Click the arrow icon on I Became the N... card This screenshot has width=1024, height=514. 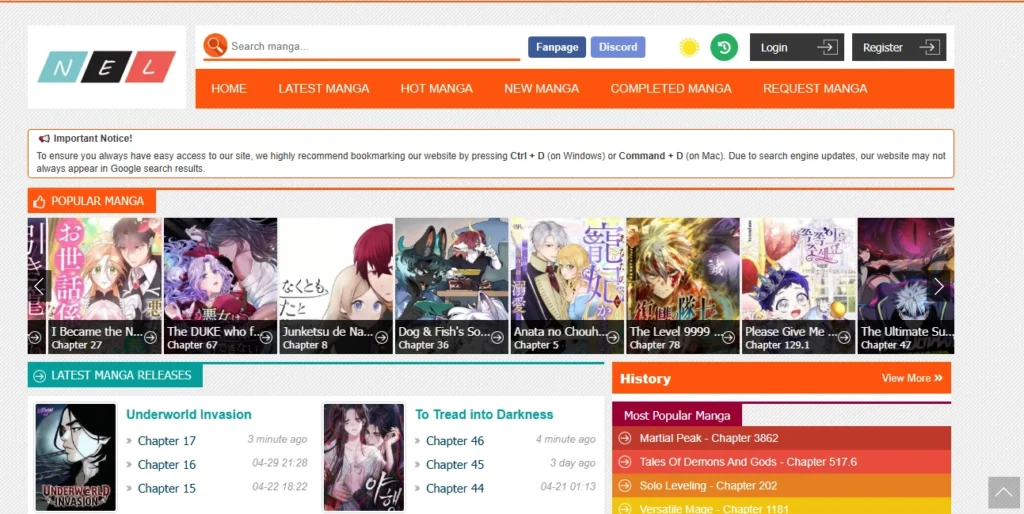pos(150,337)
